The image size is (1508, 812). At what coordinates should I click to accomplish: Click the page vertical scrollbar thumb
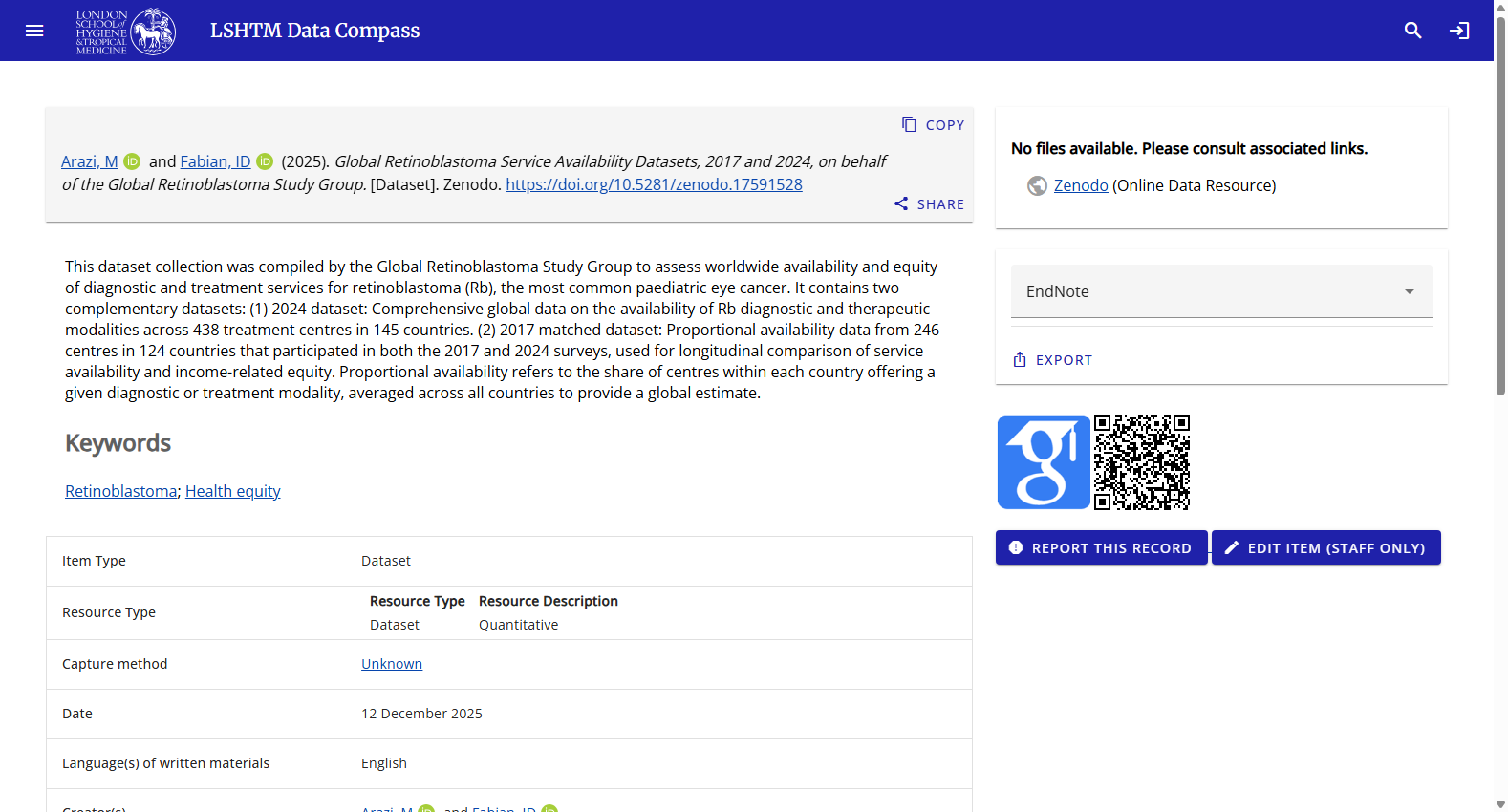pyautogui.click(x=1500, y=205)
